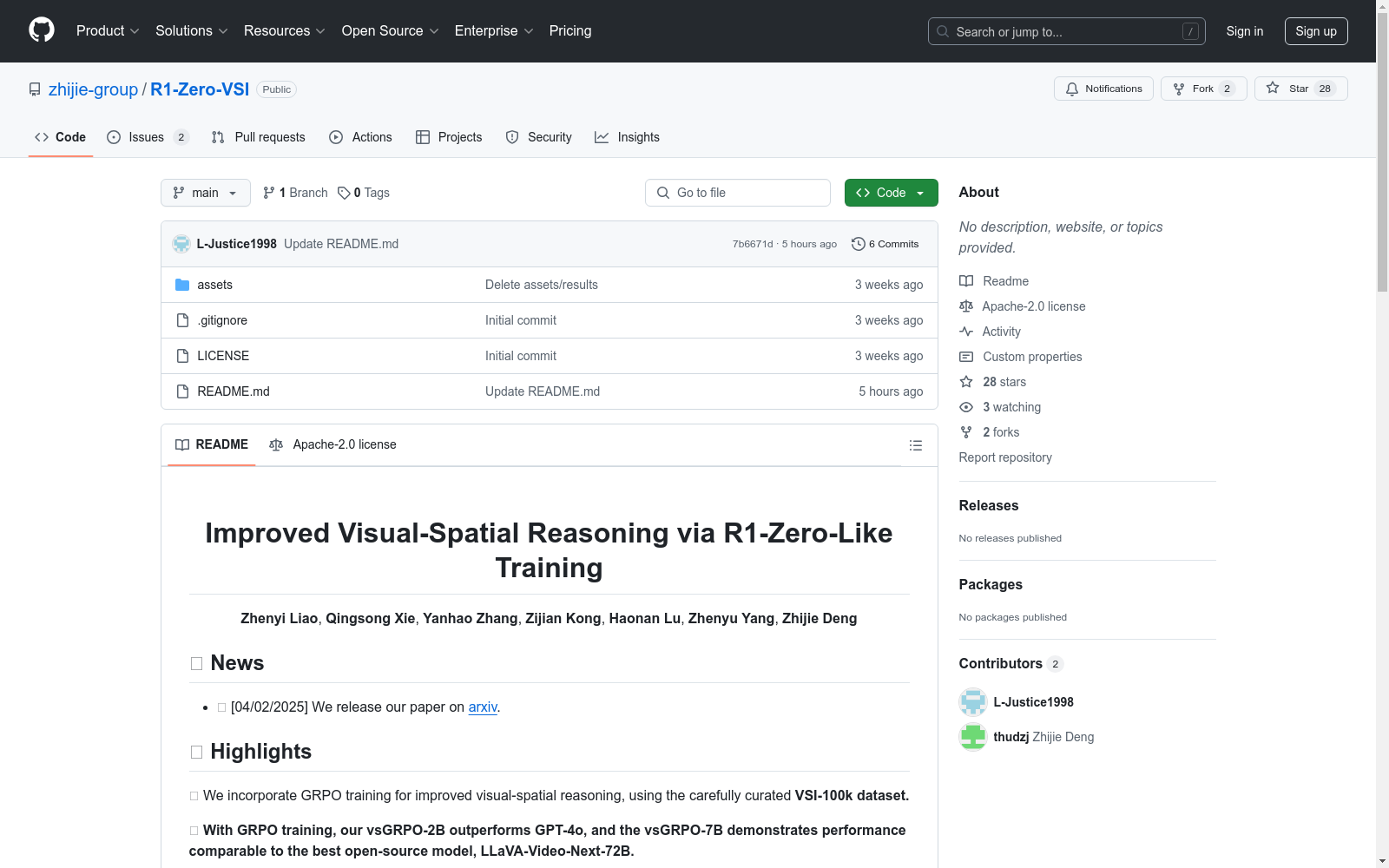1389x868 pixels.
Task: Open README.md file name
Action: (x=234, y=391)
